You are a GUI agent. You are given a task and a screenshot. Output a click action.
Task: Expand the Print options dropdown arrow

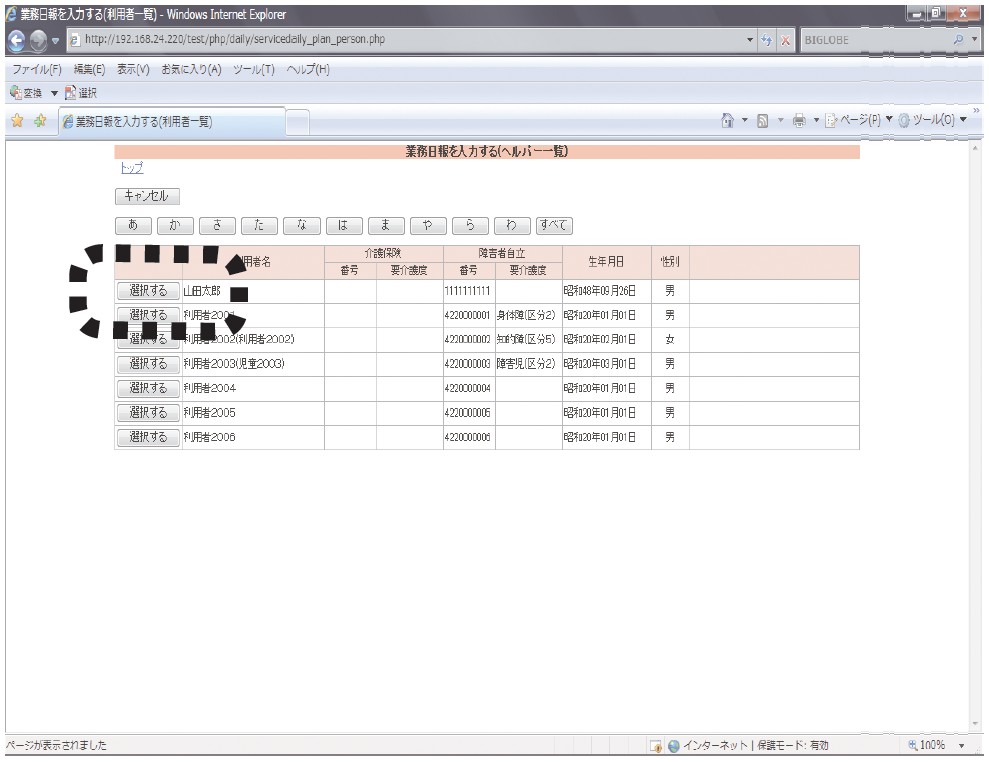click(x=816, y=120)
